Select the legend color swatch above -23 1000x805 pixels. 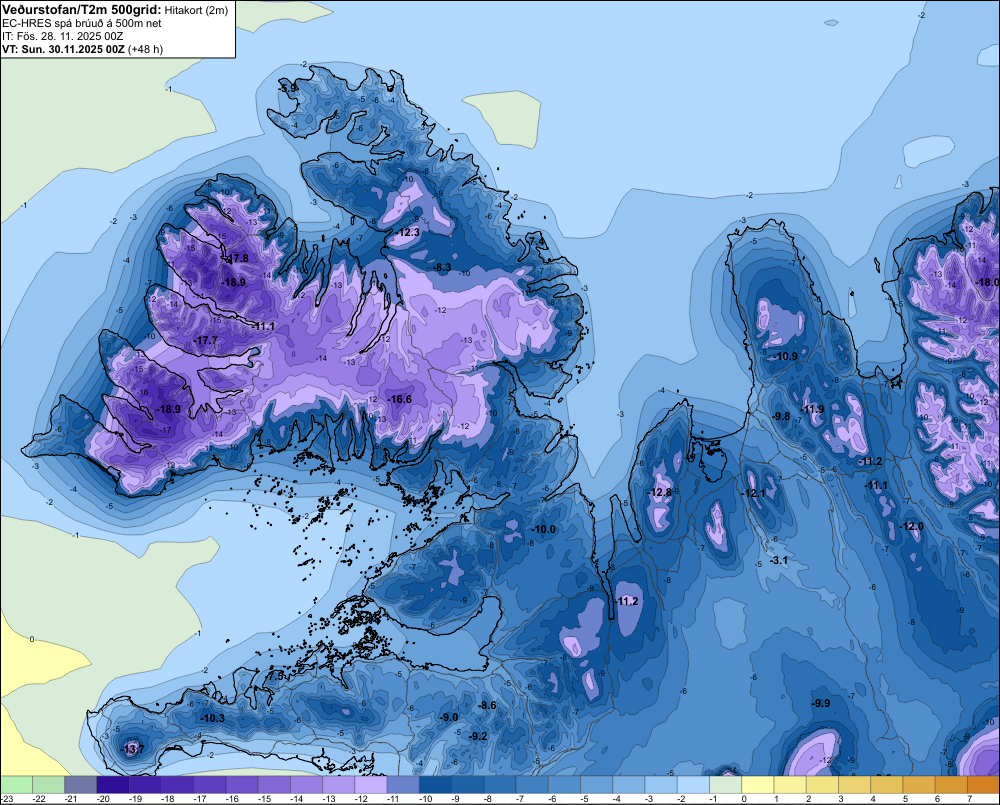point(16,784)
